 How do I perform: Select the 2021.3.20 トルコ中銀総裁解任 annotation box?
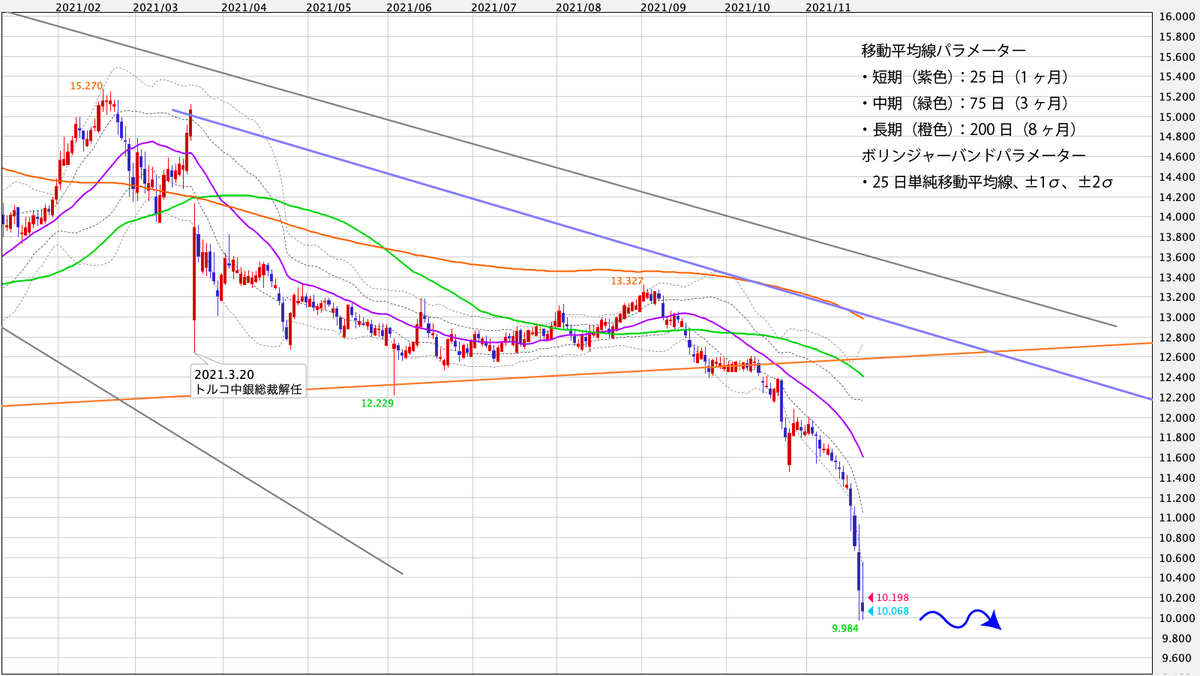click(x=247, y=381)
